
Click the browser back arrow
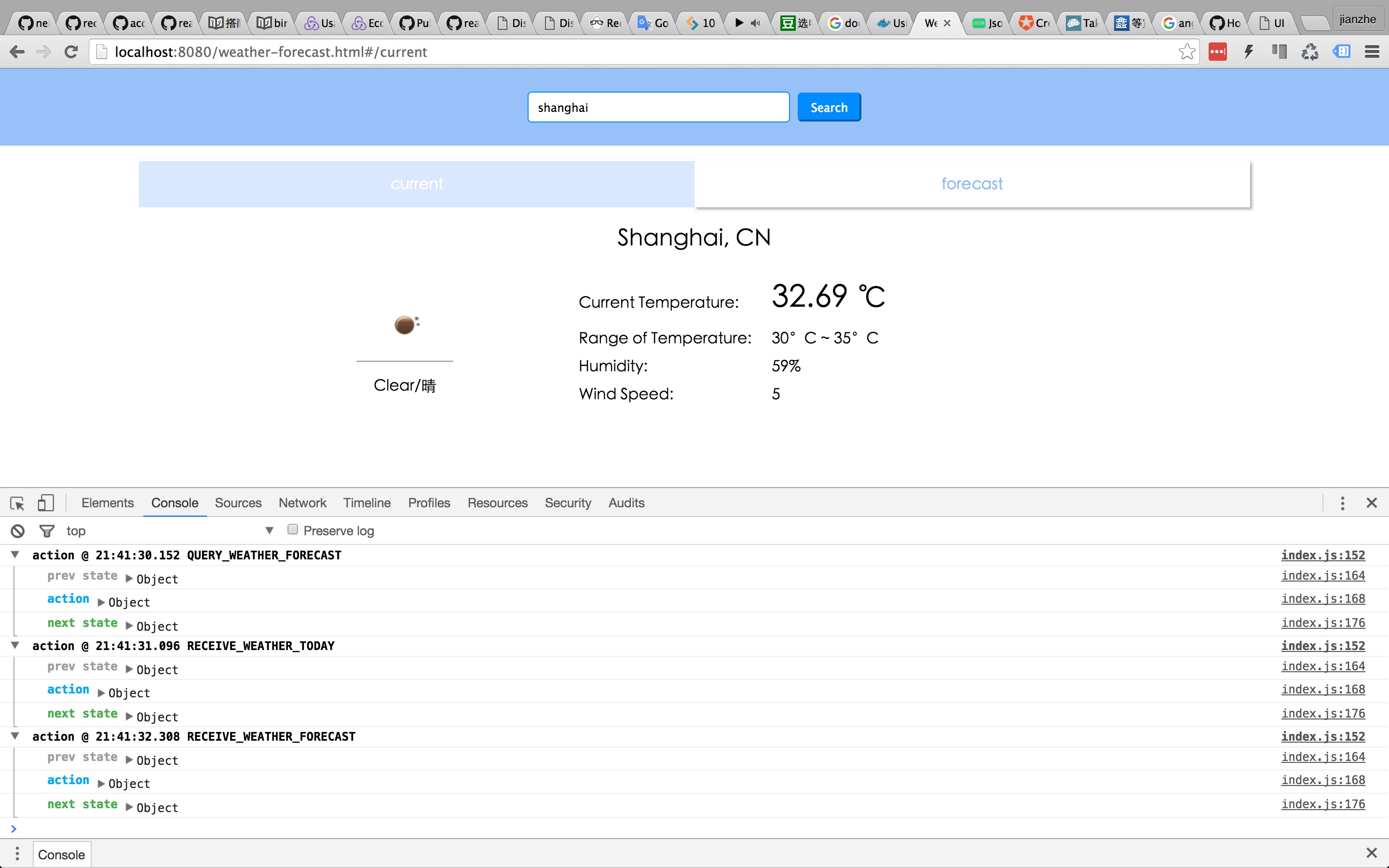(17, 52)
